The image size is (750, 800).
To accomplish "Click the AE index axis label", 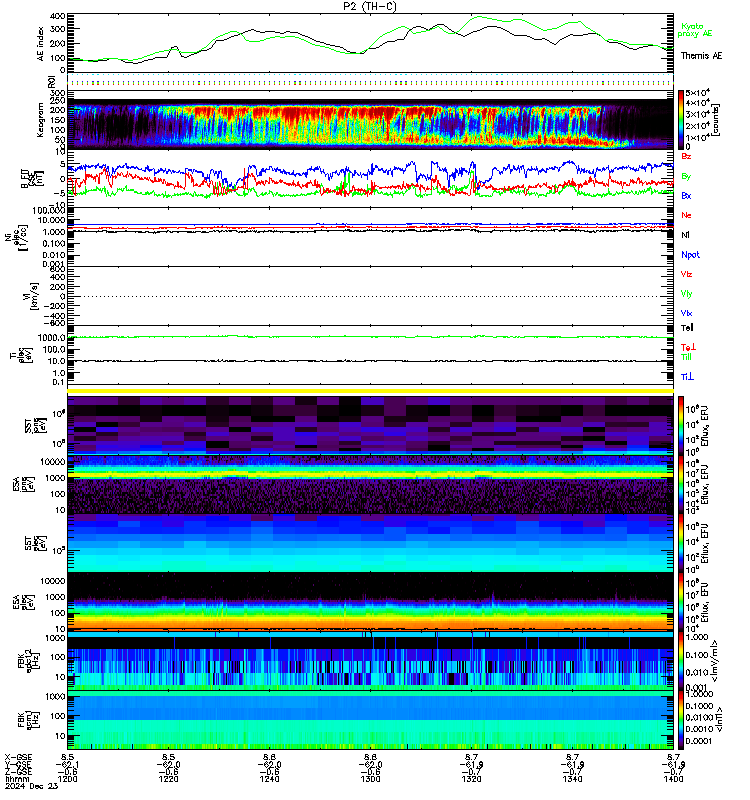I will tap(41, 43).
